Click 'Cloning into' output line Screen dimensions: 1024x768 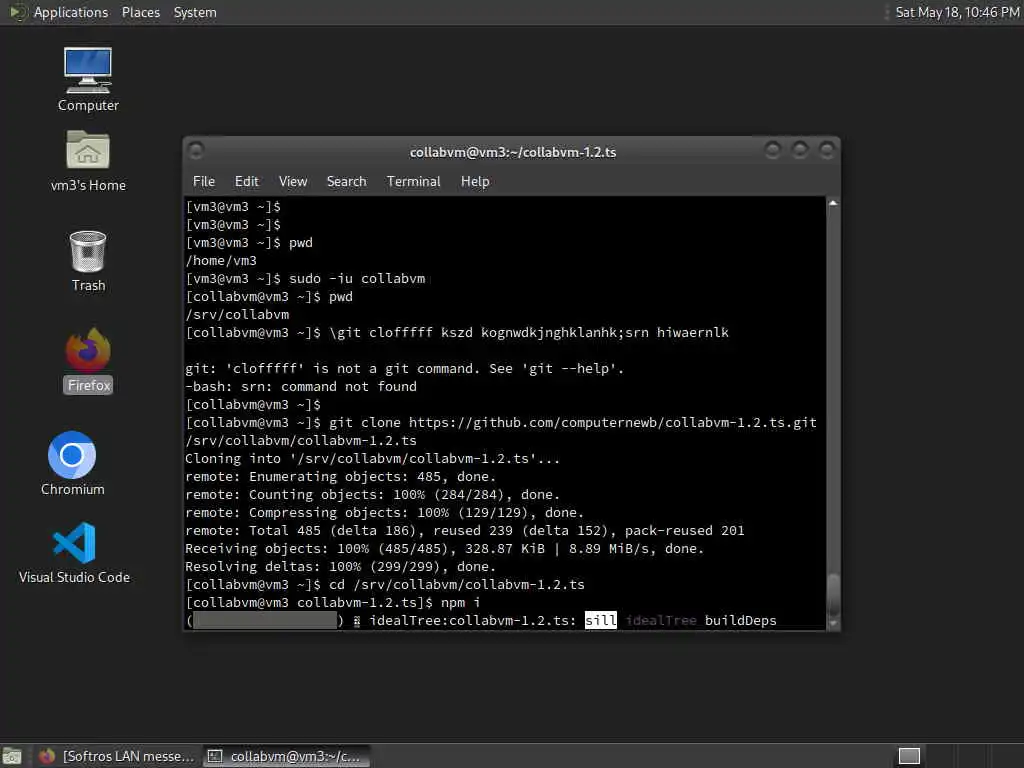pos(372,458)
